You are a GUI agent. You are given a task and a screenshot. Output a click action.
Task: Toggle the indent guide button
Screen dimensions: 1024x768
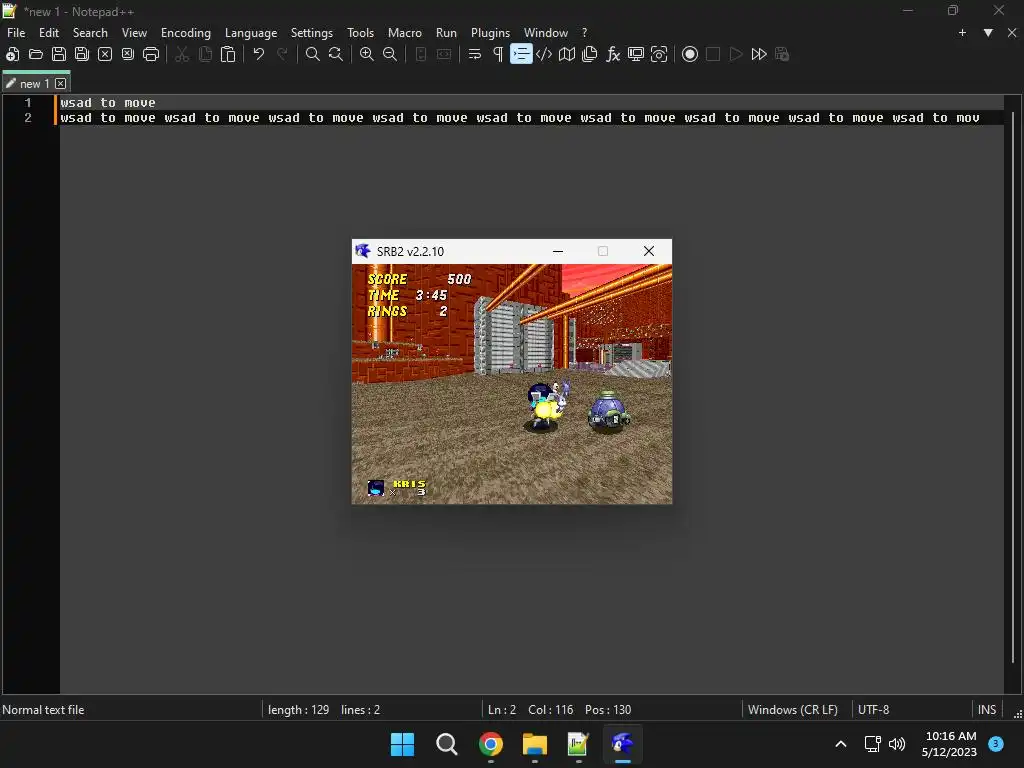pyautogui.click(x=521, y=54)
